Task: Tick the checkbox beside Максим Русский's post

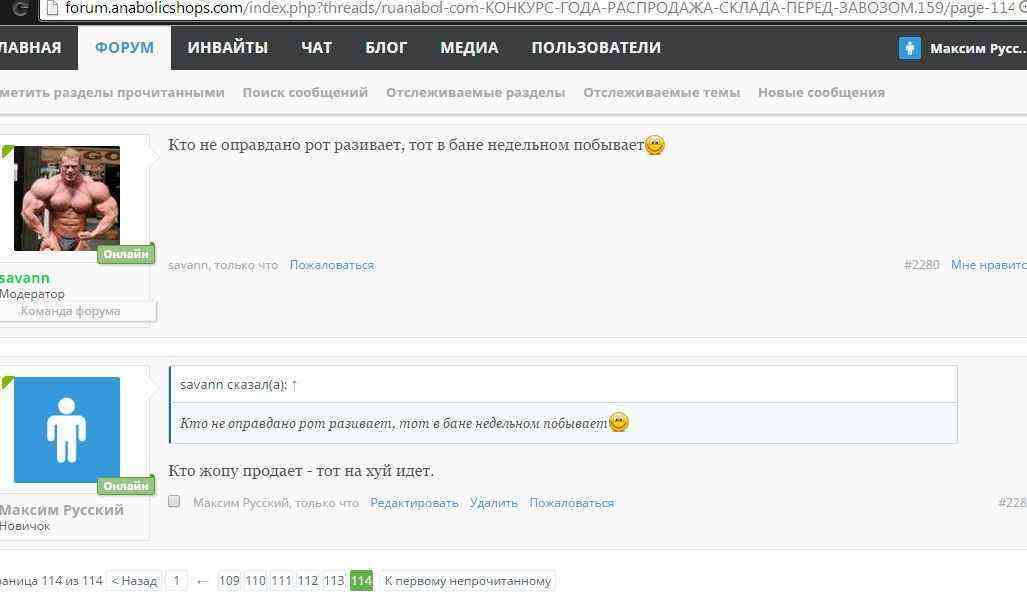Action: pos(175,502)
